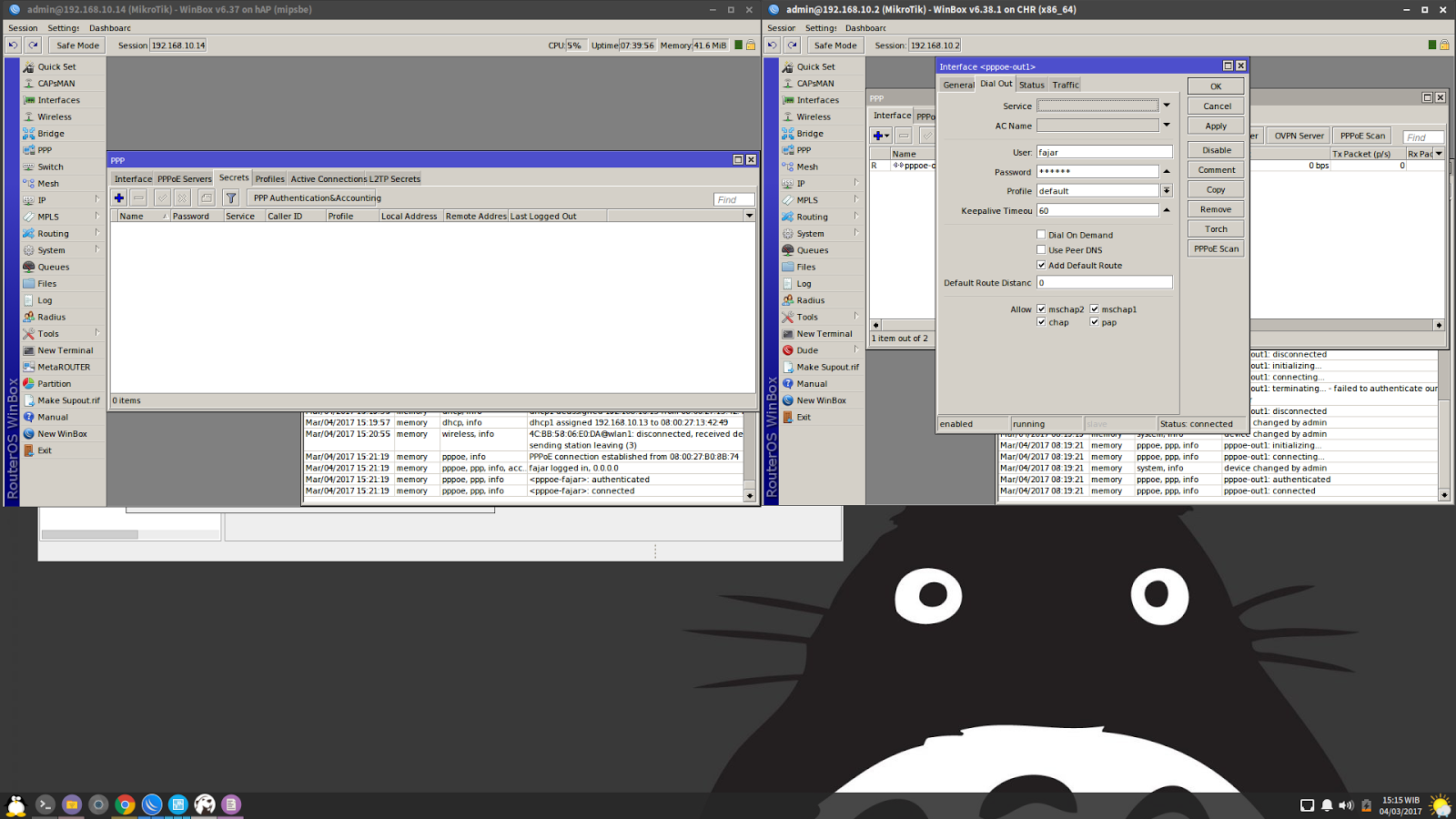Viewport: 1456px width, 819px height.
Task: Click the redo icon in right WinBox toolbar
Action: (793, 45)
